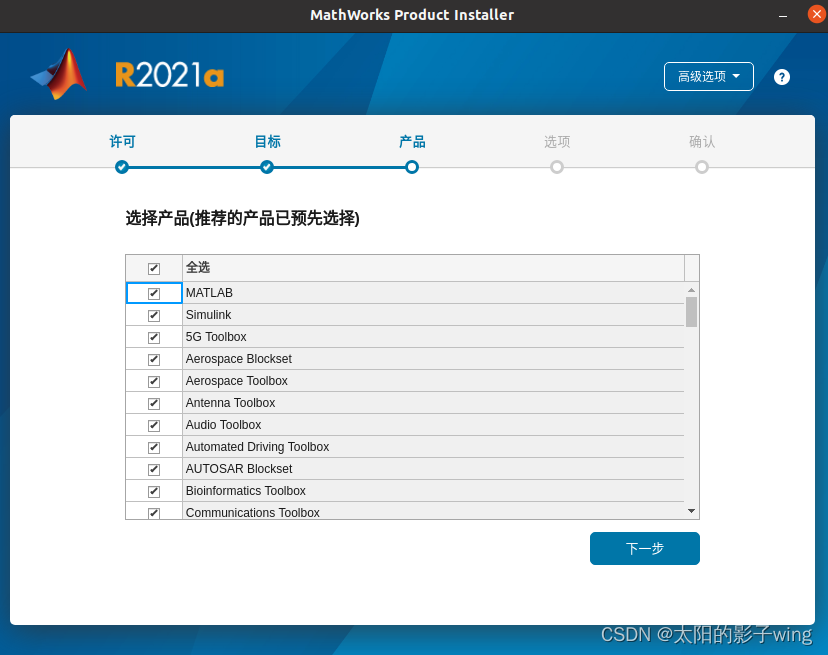Click the 选项 step circle indicator
Viewport: 828px width, 655px height.
[557, 167]
